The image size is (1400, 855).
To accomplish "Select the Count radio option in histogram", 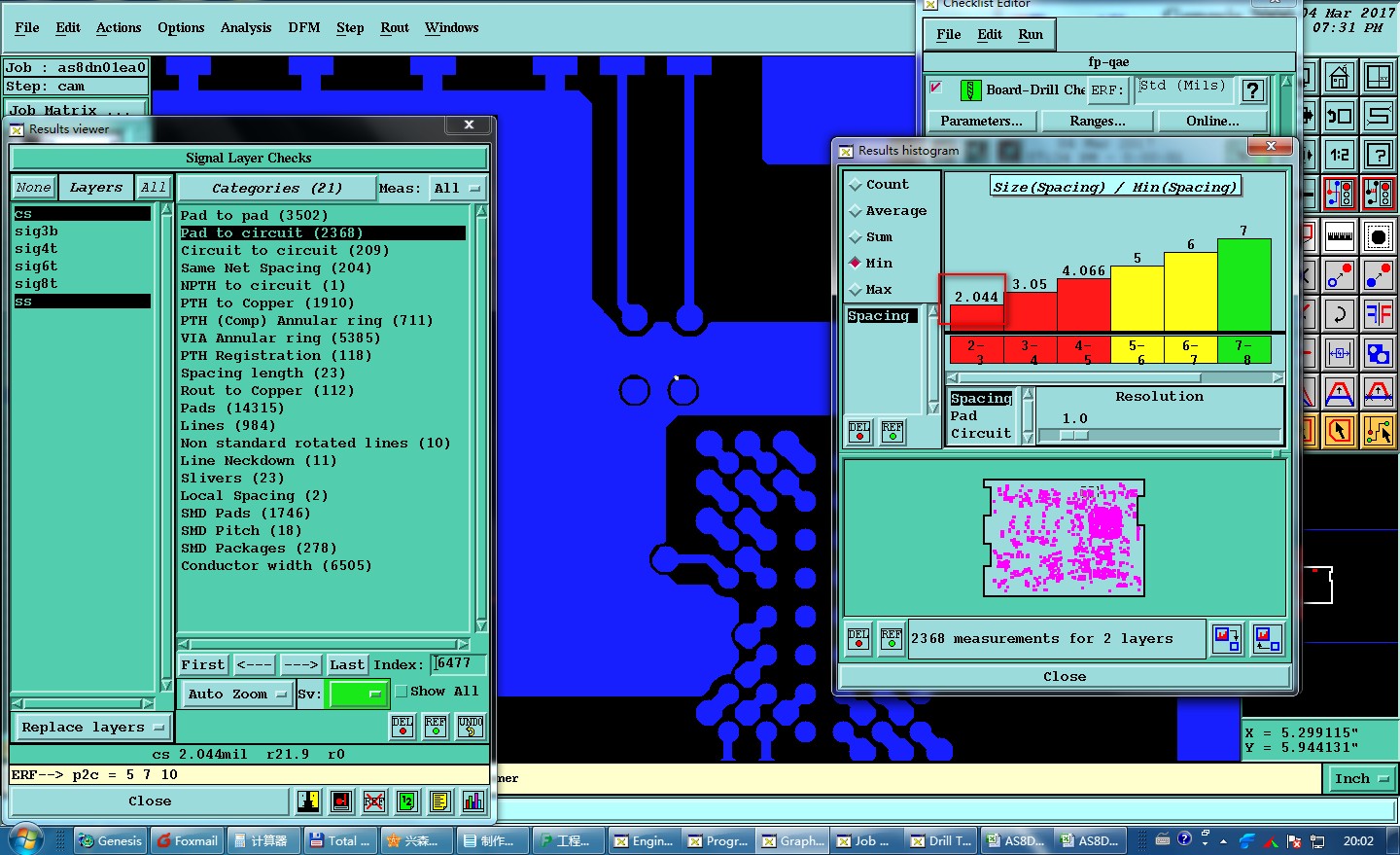I will click(x=879, y=184).
